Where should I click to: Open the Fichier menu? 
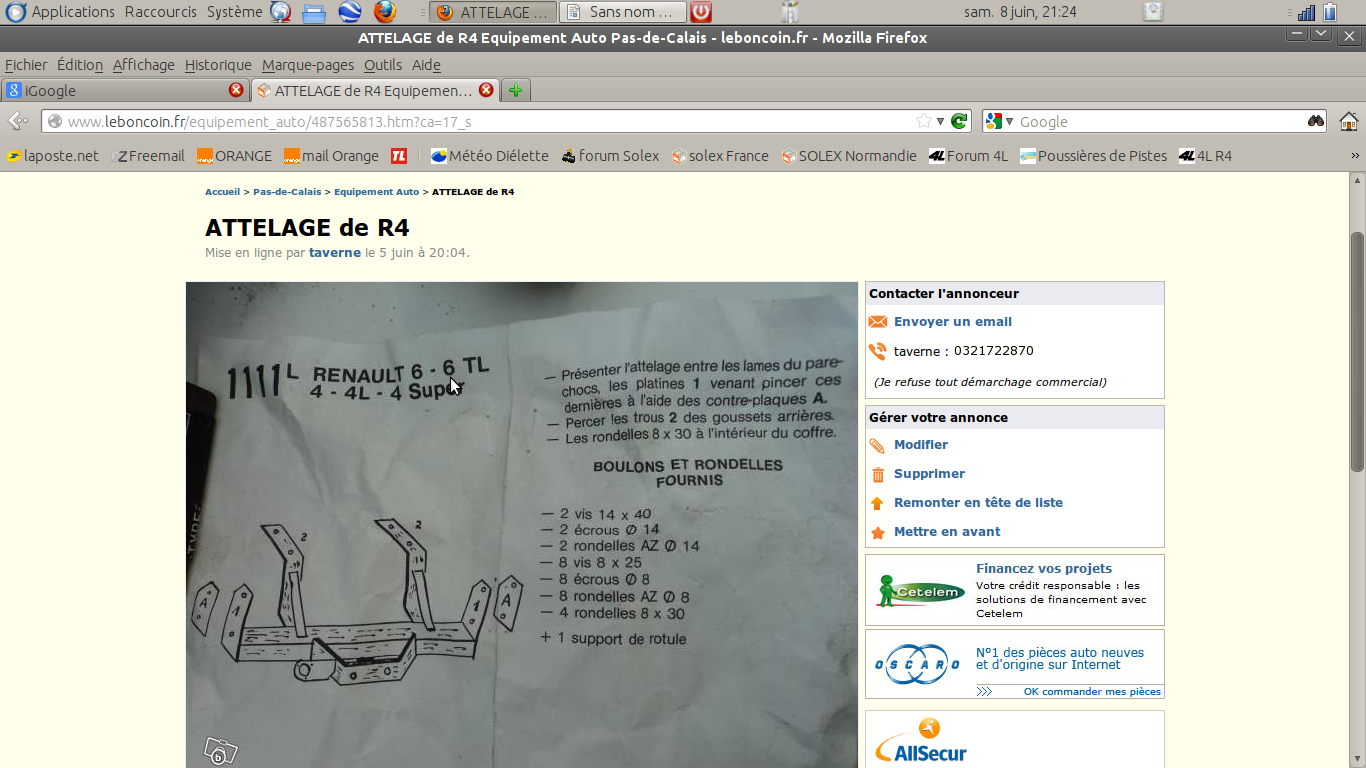click(26, 65)
